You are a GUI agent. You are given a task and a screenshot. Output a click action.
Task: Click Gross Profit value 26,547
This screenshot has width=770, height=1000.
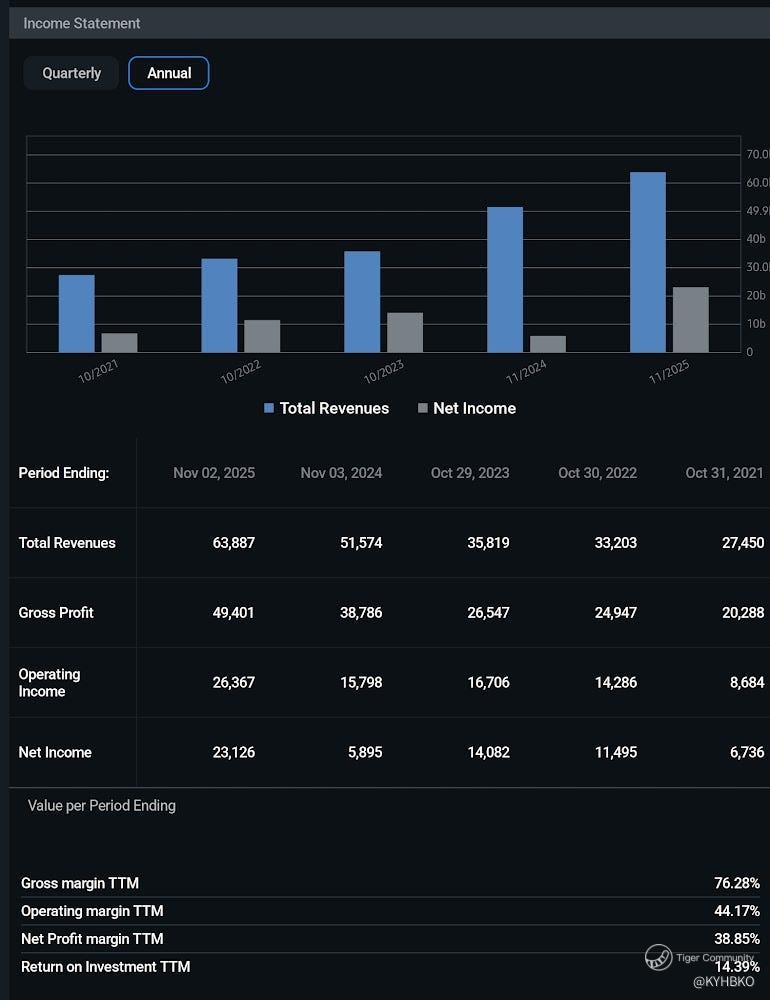point(489,612)
